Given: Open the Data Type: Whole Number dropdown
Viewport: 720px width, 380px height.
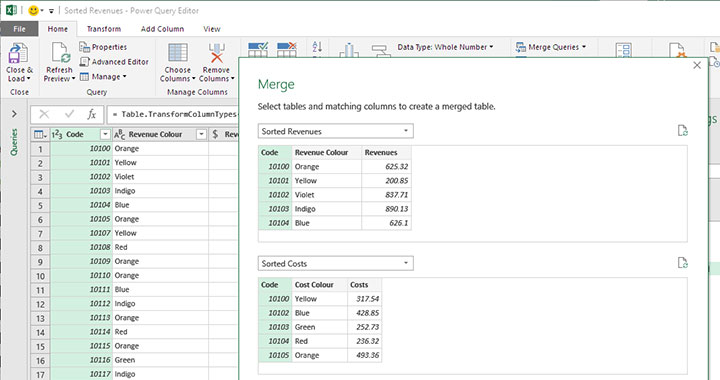Looking at the screenshot, I should [x=445, y=47].
